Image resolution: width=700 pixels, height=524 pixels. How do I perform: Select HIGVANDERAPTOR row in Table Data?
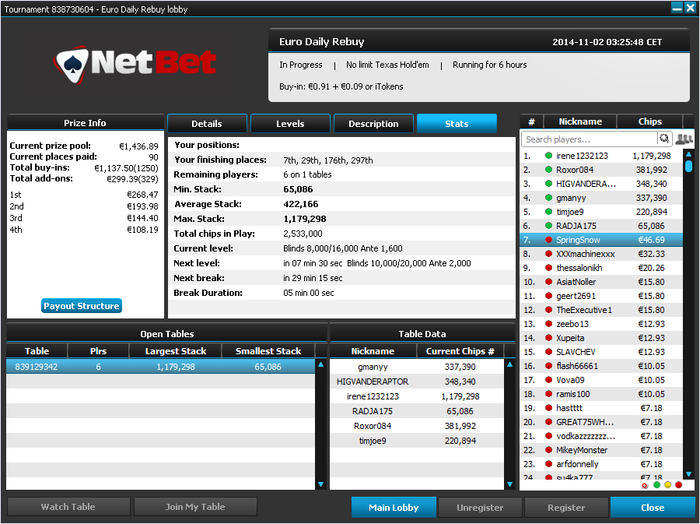tap(417, 382)
